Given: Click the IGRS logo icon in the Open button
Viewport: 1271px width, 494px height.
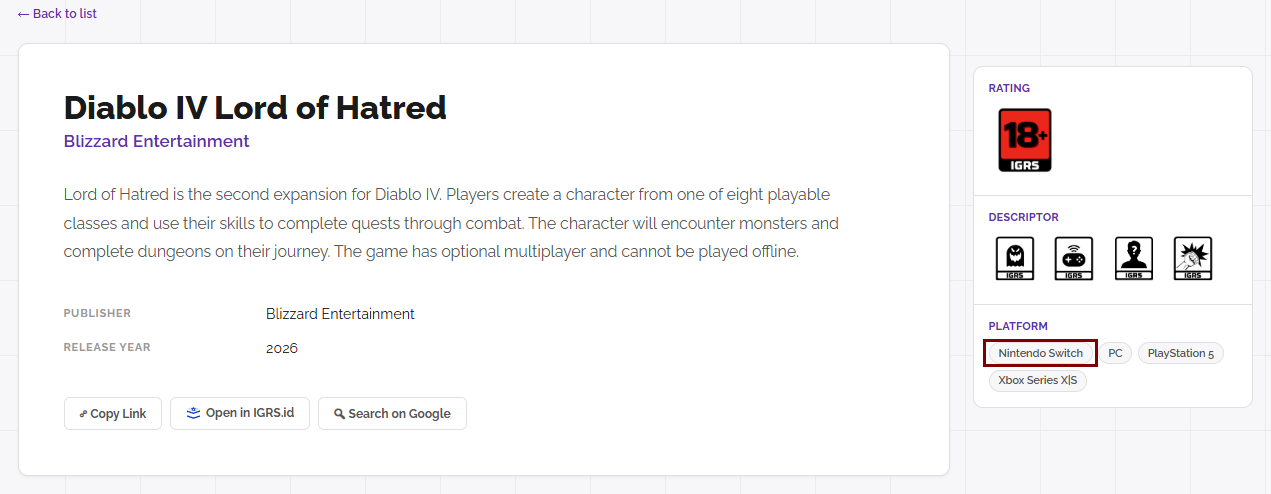Looking at the screenshot, I should (x=194, y=413).
